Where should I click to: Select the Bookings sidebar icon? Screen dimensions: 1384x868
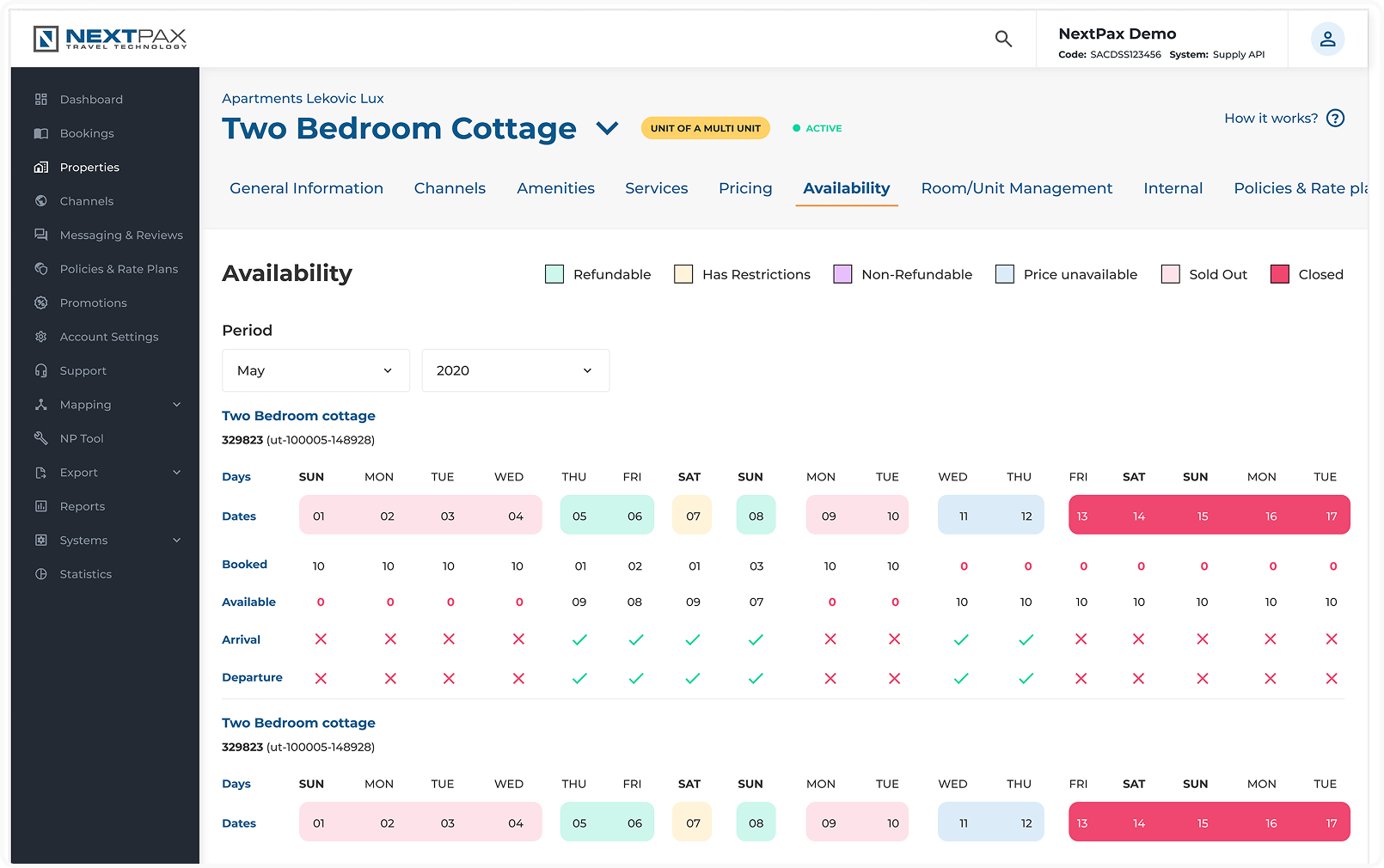40,133
